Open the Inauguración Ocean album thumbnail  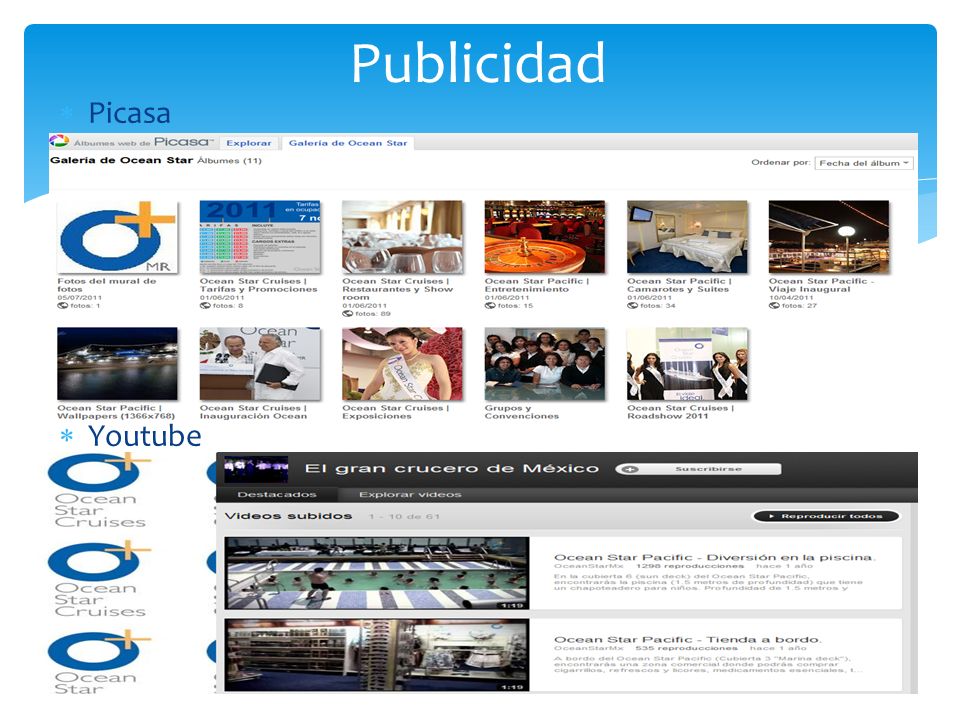260,364
